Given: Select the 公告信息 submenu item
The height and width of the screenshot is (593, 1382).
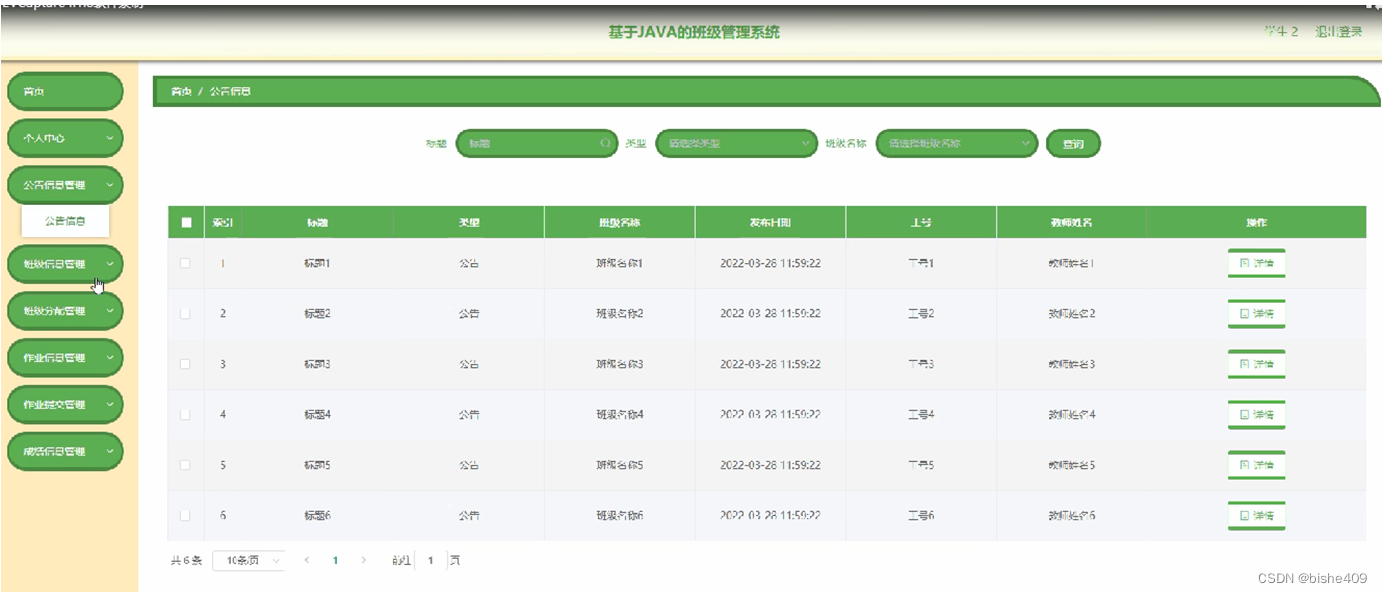Looking at the screenshot, I should [x=65, y=221].
